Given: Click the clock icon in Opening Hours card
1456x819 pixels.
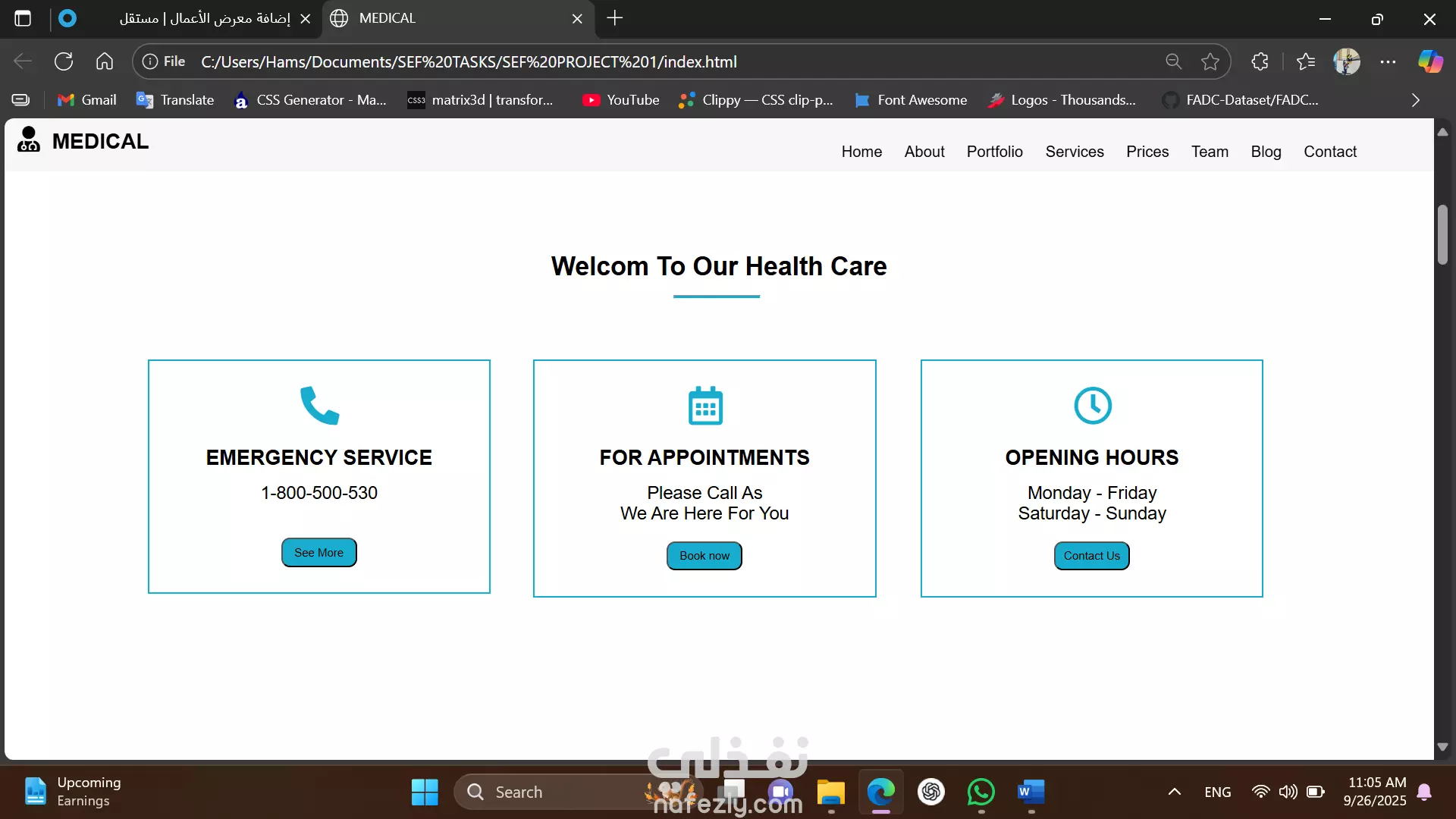Looking at the screenshot, I should point(1092,406).
